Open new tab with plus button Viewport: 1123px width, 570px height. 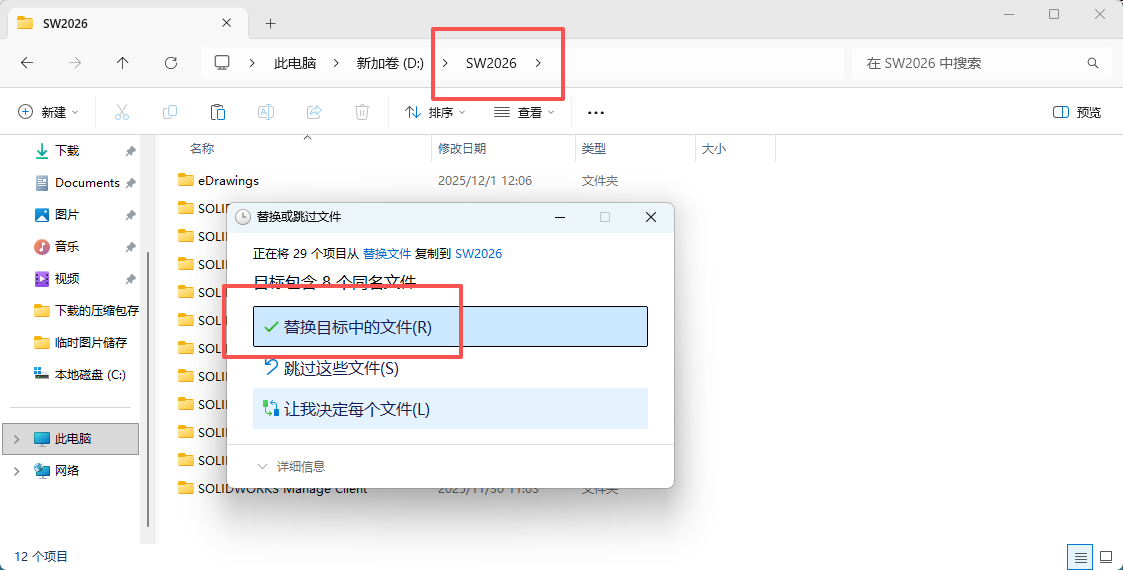(x=270, y=24)
